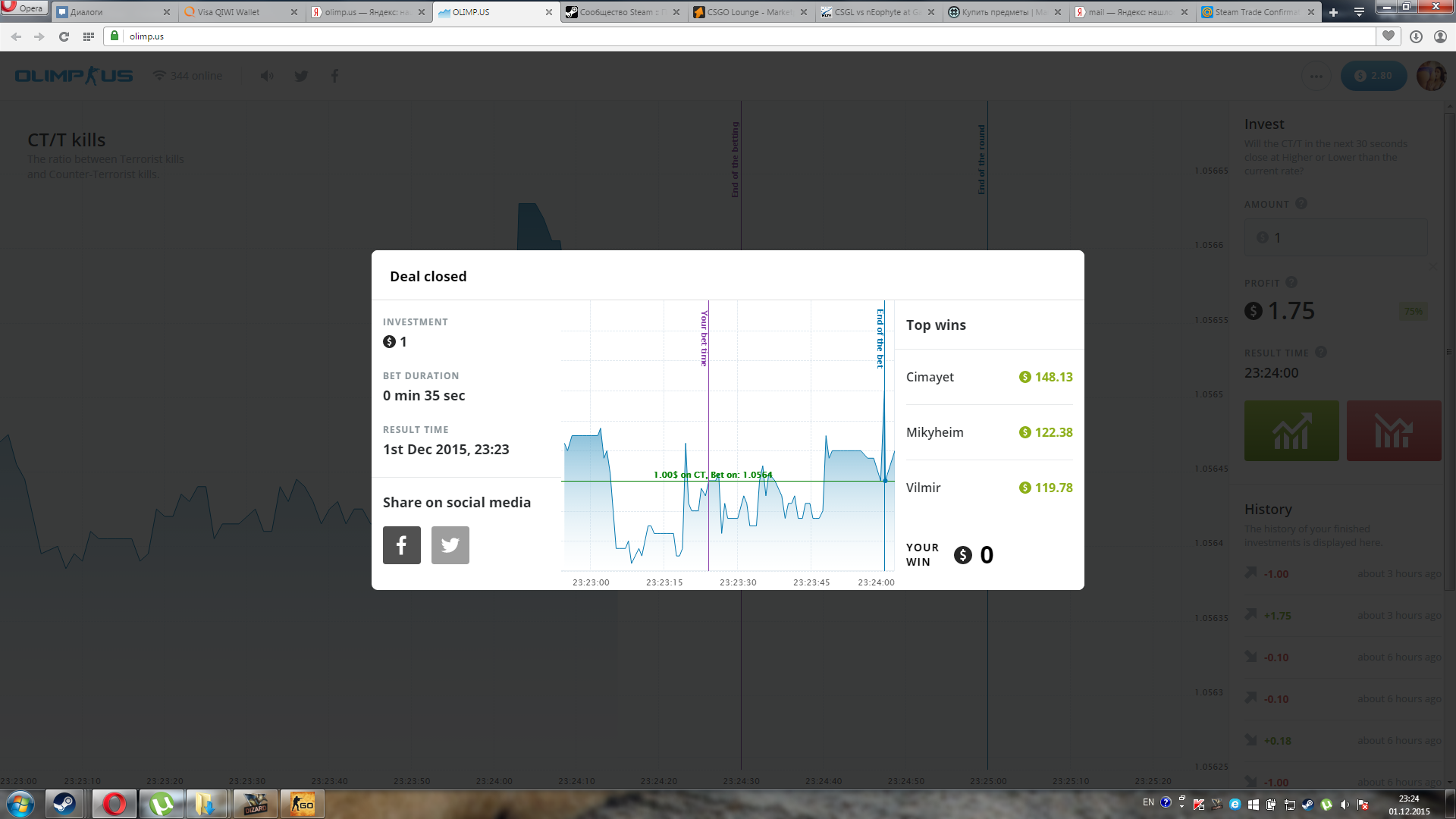
Task: Invest lower with the red chart button
Action: pos(1394,431)
